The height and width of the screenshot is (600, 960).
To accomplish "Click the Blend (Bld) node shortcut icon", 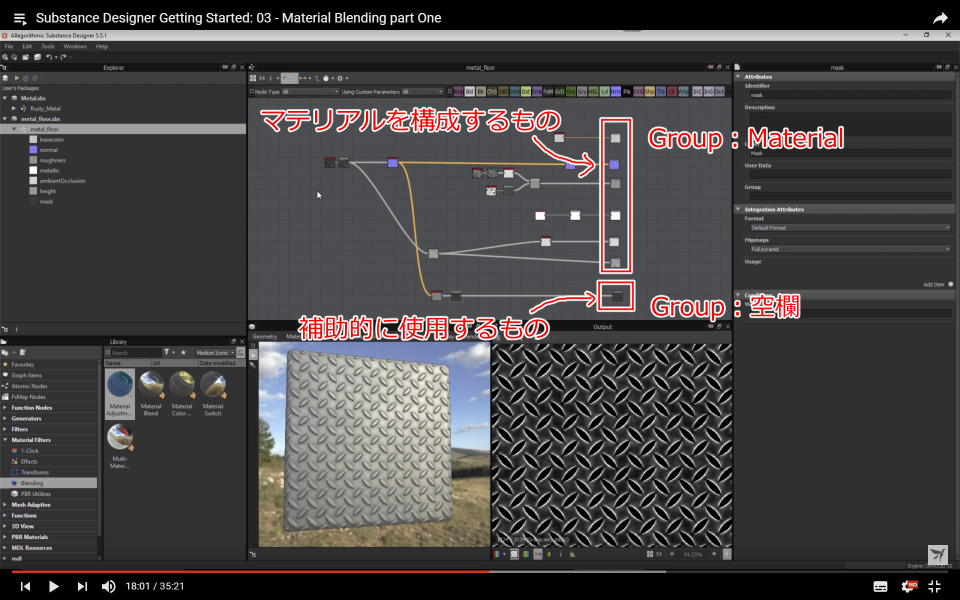I will [x=470, y=92].
